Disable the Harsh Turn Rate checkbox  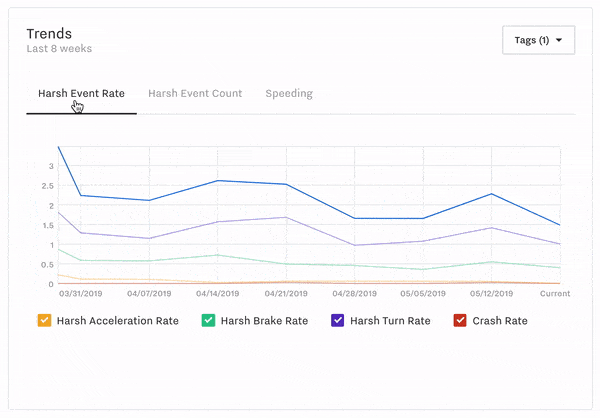tap(338, 320)
